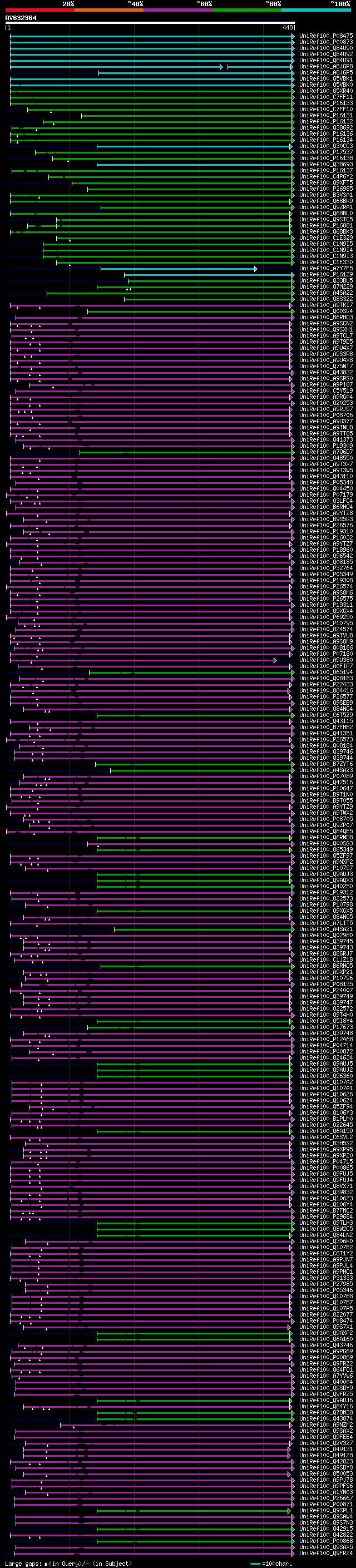
Task: Click label UniRef100_A0FIP7
Action: click(325, 666)
